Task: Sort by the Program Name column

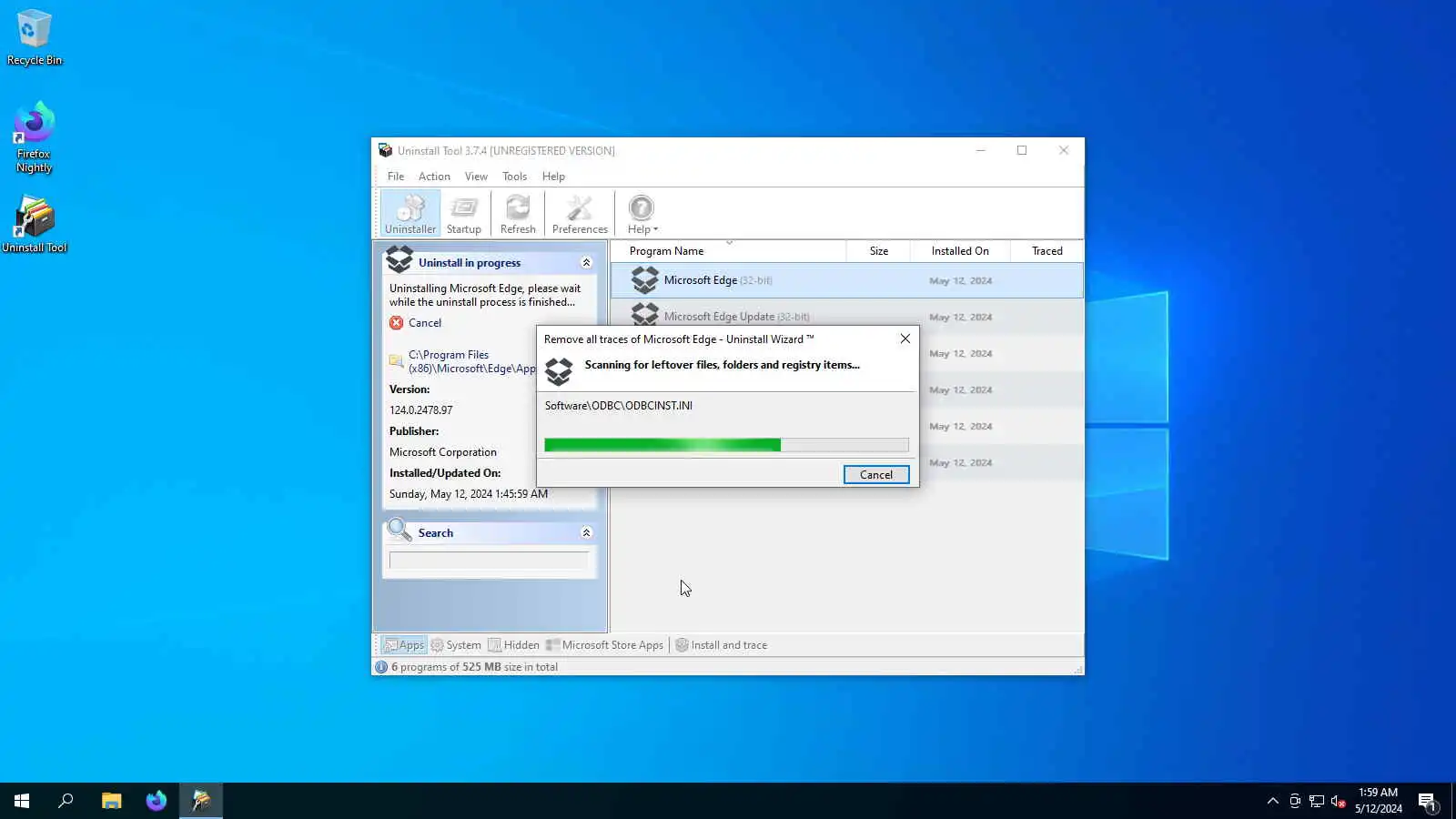Action: click(x=728, y=251)
